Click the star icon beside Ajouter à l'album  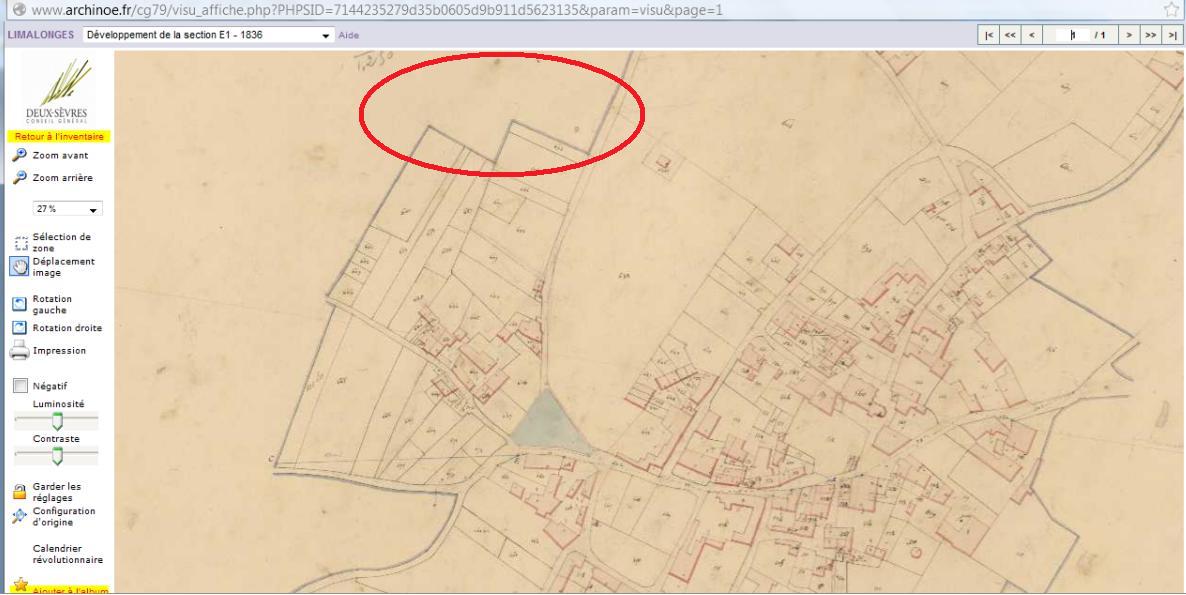point(20,586)
